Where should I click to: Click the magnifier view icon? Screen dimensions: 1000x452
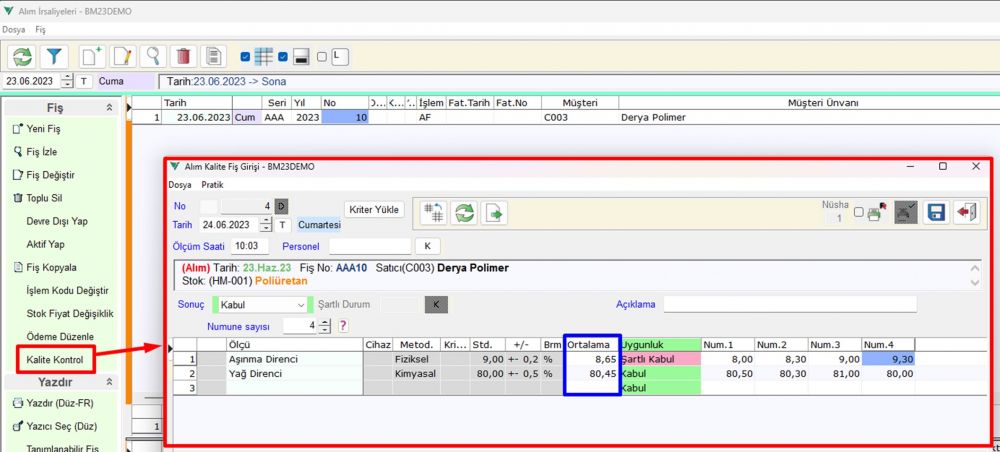(153, 57)
